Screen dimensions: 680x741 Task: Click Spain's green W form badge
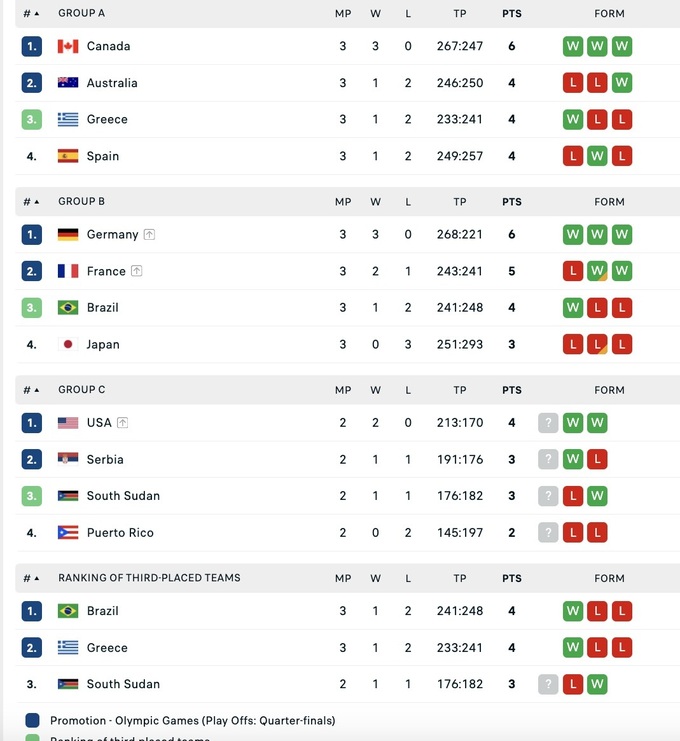tap(597, 156)
